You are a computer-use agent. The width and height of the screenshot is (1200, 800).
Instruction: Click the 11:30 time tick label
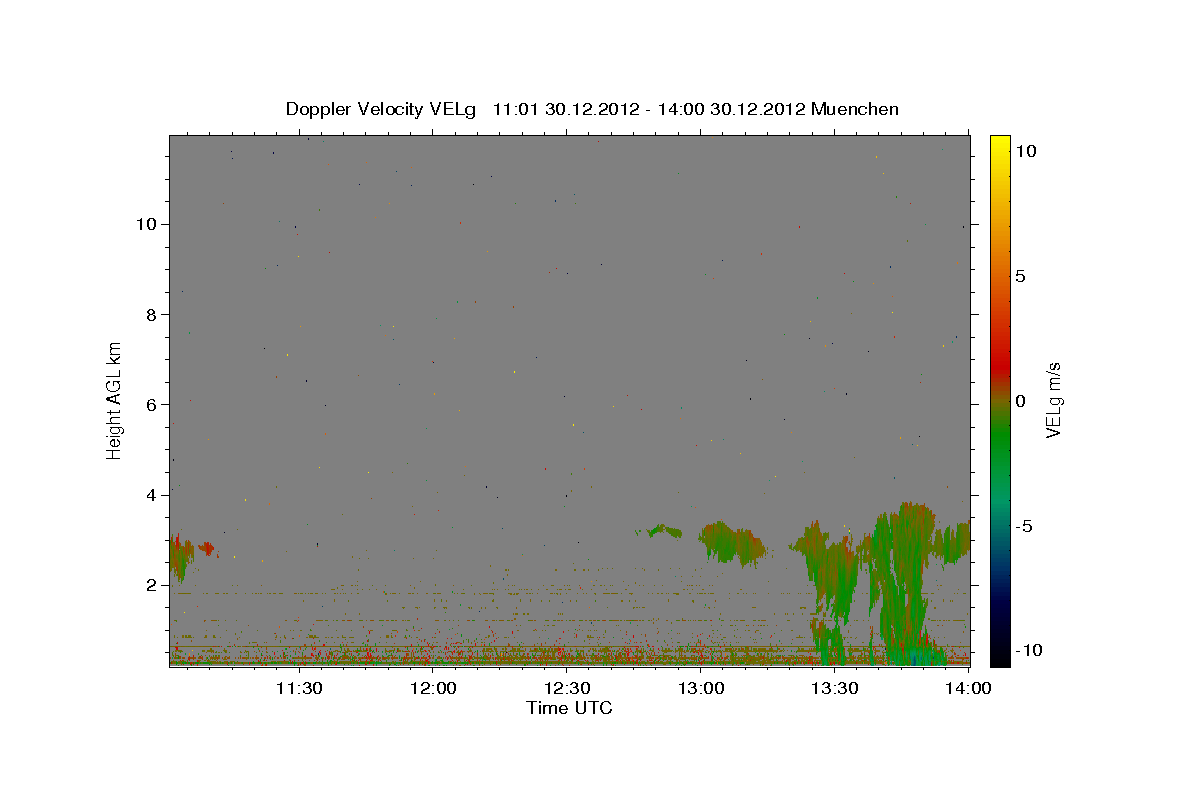[x=299, y=688]
